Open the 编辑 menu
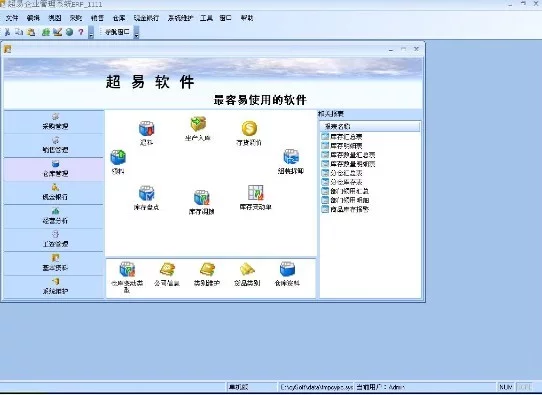This screenshot has width=542, height=395. tap(33, 18)
